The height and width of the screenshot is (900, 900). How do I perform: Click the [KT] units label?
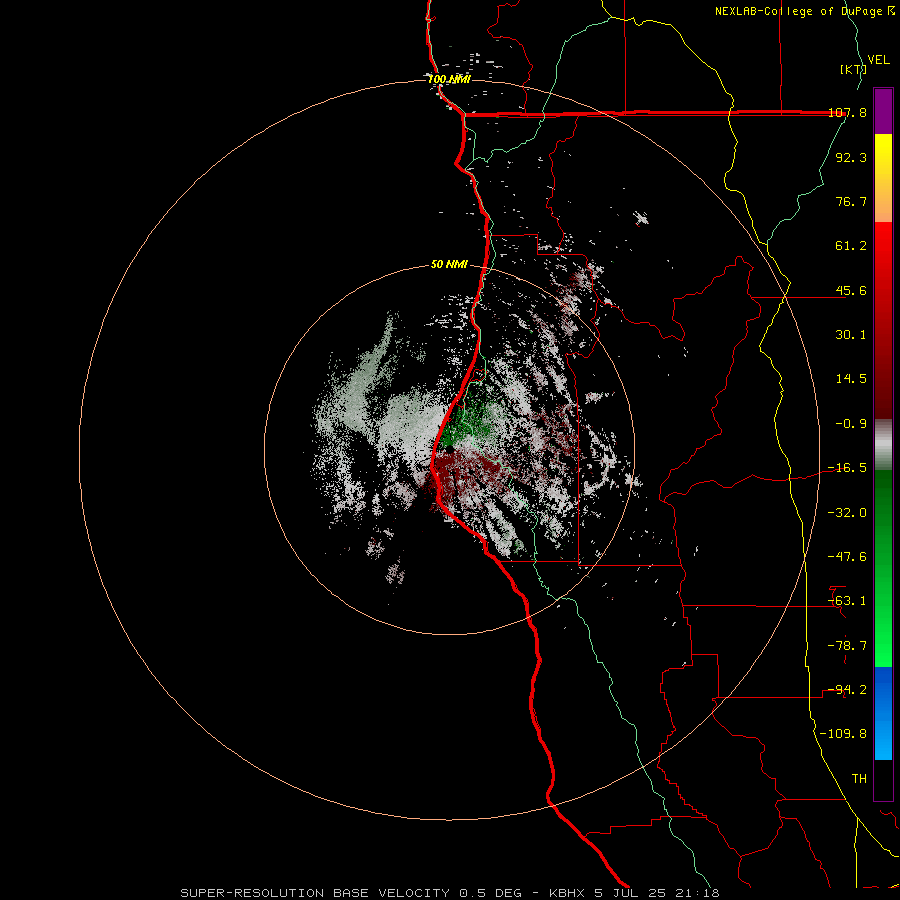854,69
